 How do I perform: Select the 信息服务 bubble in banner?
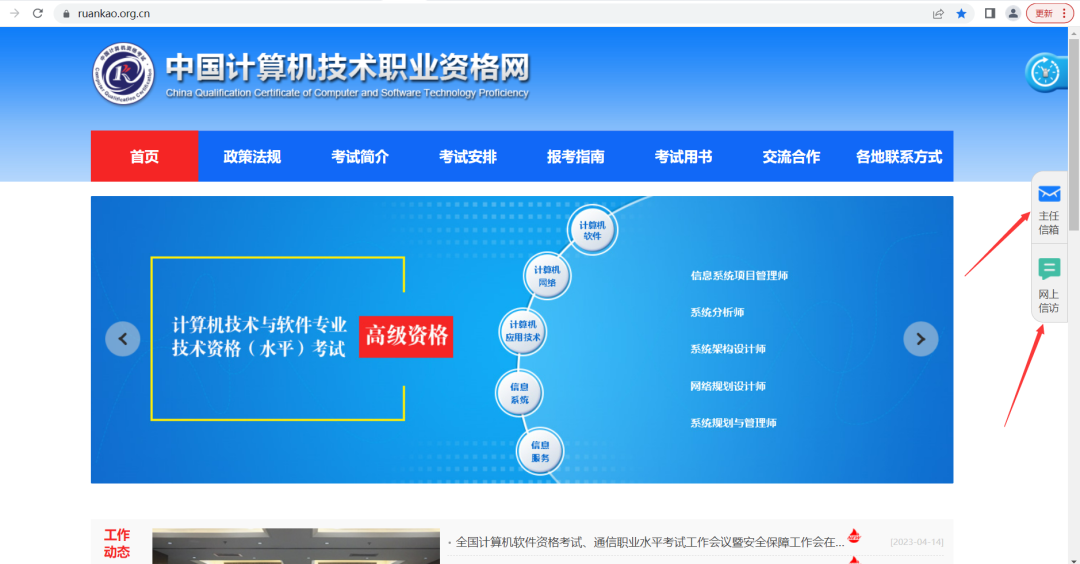point(540,451)
